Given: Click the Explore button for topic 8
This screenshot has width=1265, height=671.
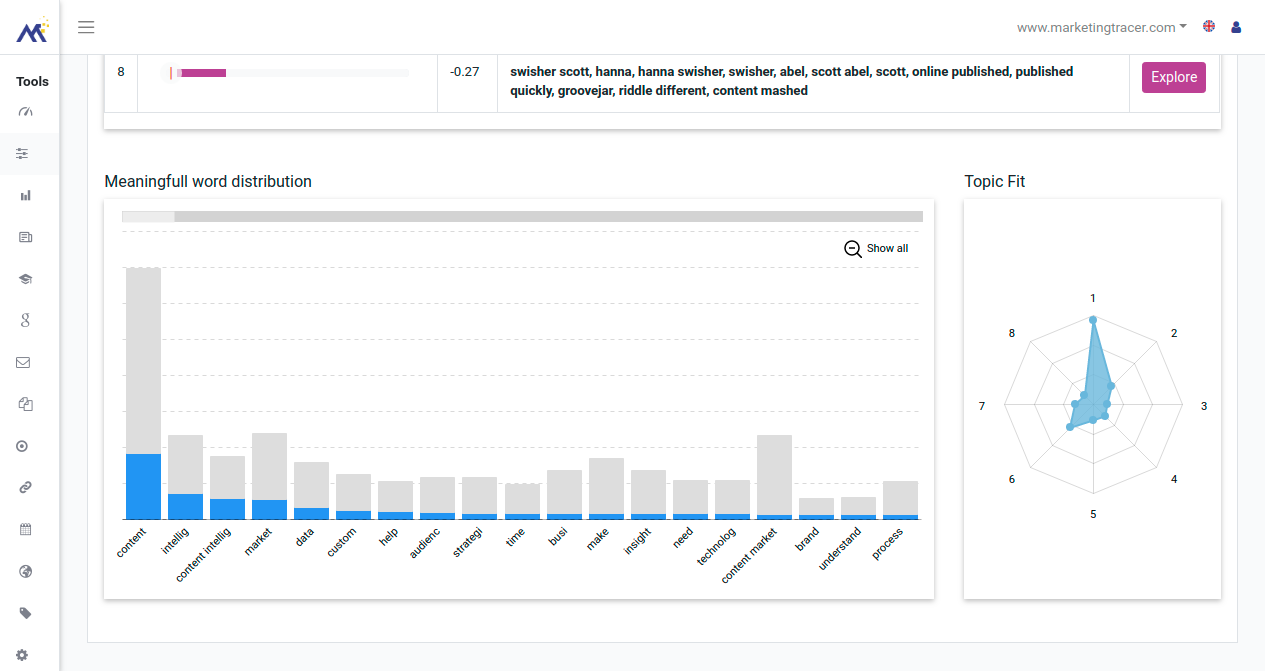Looking at the screenshot, I should 1174,77.
